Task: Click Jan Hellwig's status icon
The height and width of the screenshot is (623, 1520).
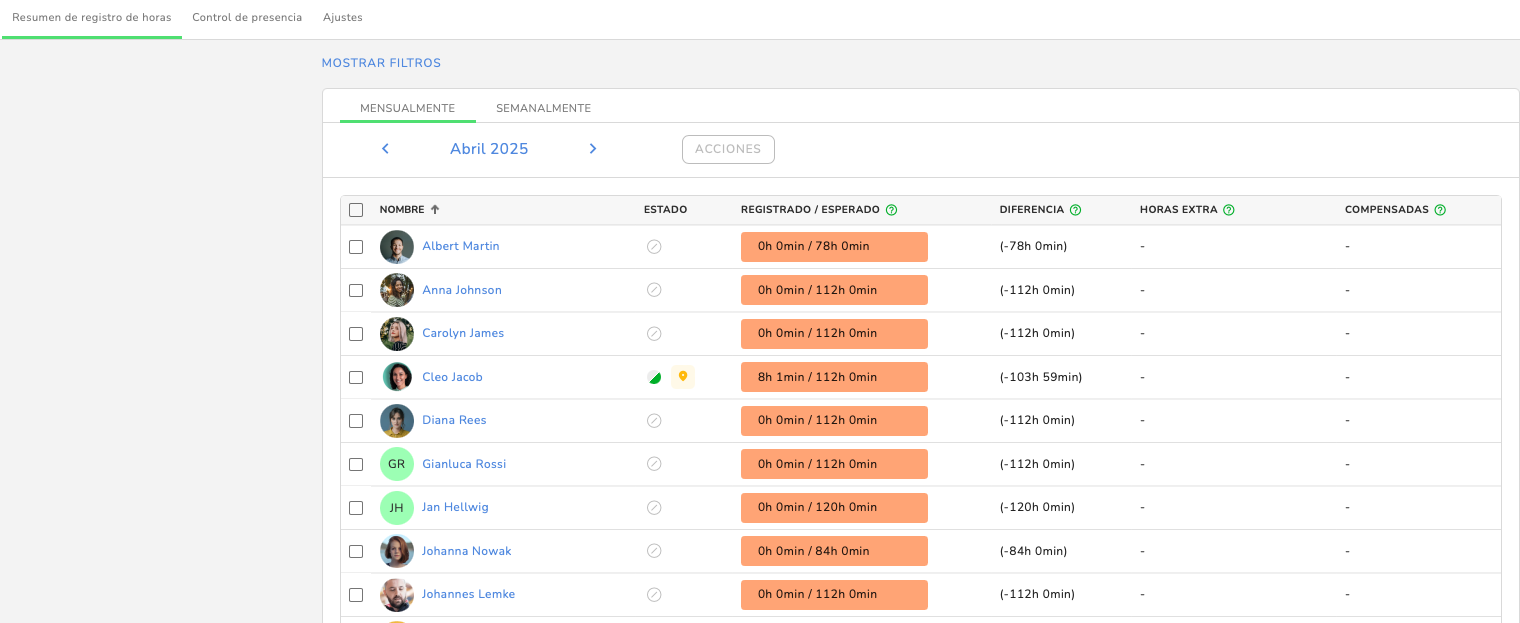Action: pos(654,508)
